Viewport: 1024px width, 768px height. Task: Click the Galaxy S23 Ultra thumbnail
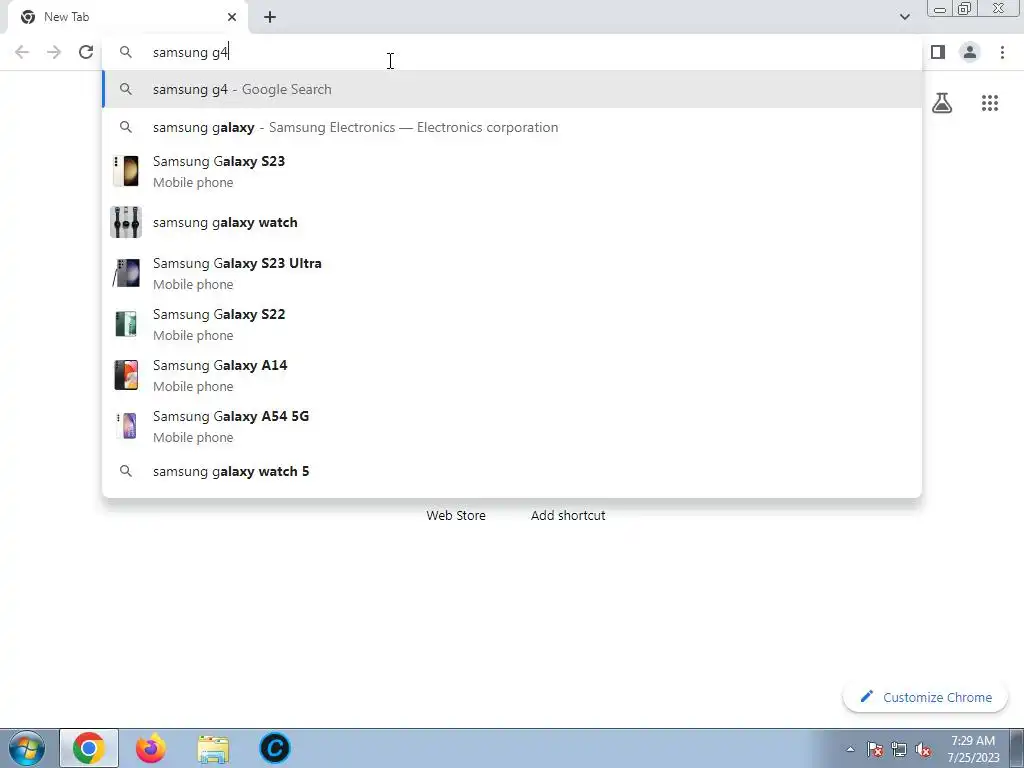click(x=126, y=273)
